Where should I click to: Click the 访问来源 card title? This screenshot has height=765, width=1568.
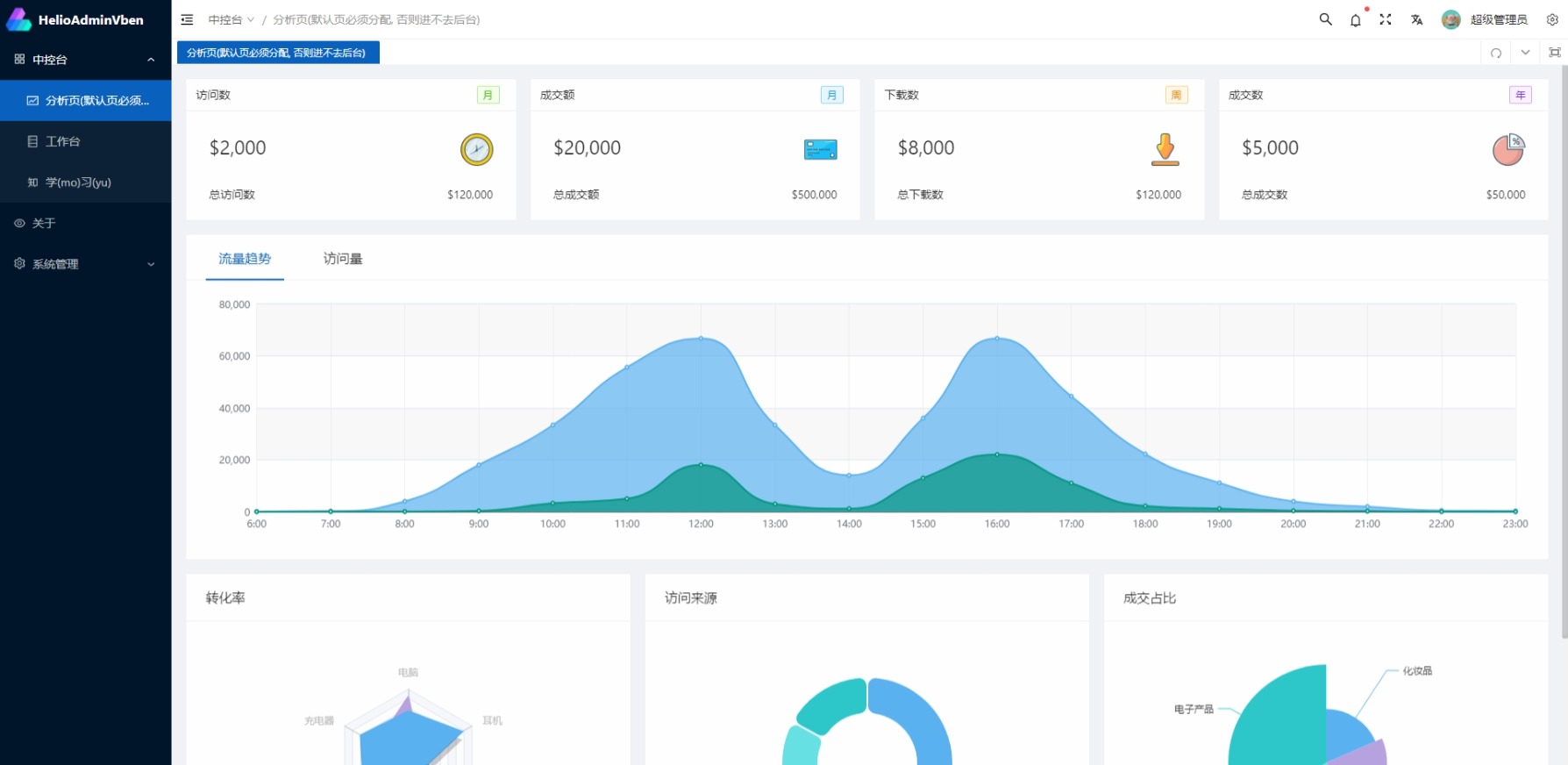coord(691,598)
